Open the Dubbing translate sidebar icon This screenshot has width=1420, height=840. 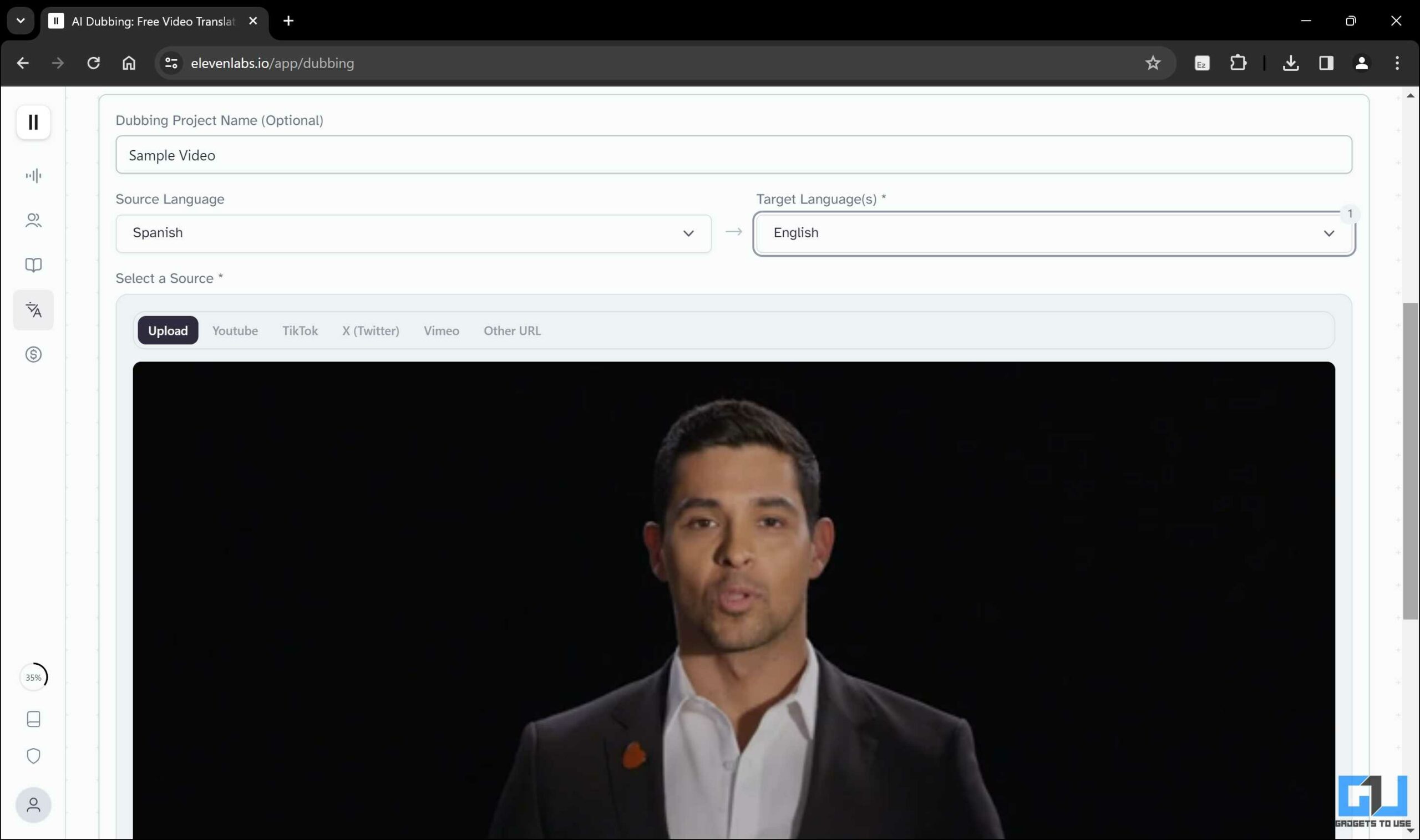(x=33, y=309)
